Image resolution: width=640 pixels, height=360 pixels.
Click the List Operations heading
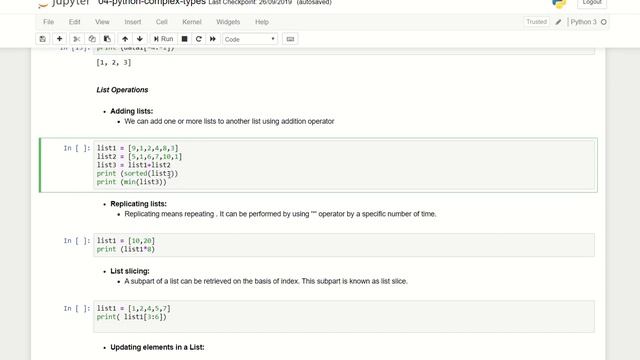tap(122, 90)
